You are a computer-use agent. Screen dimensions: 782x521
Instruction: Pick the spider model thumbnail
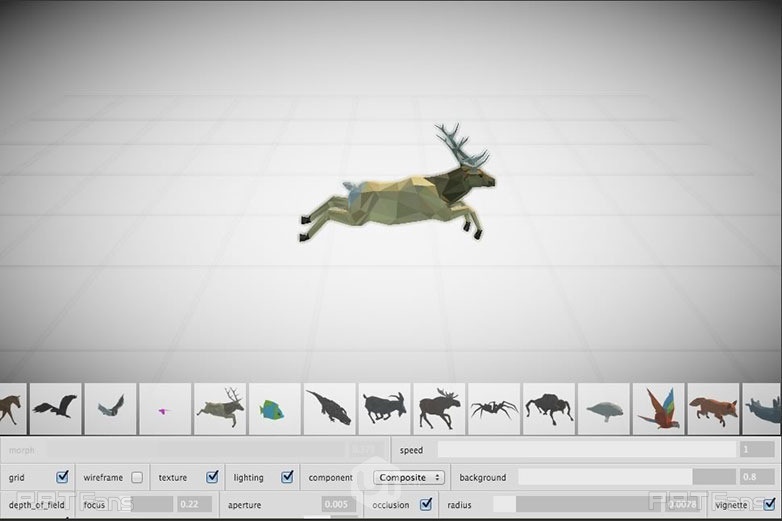494,408
